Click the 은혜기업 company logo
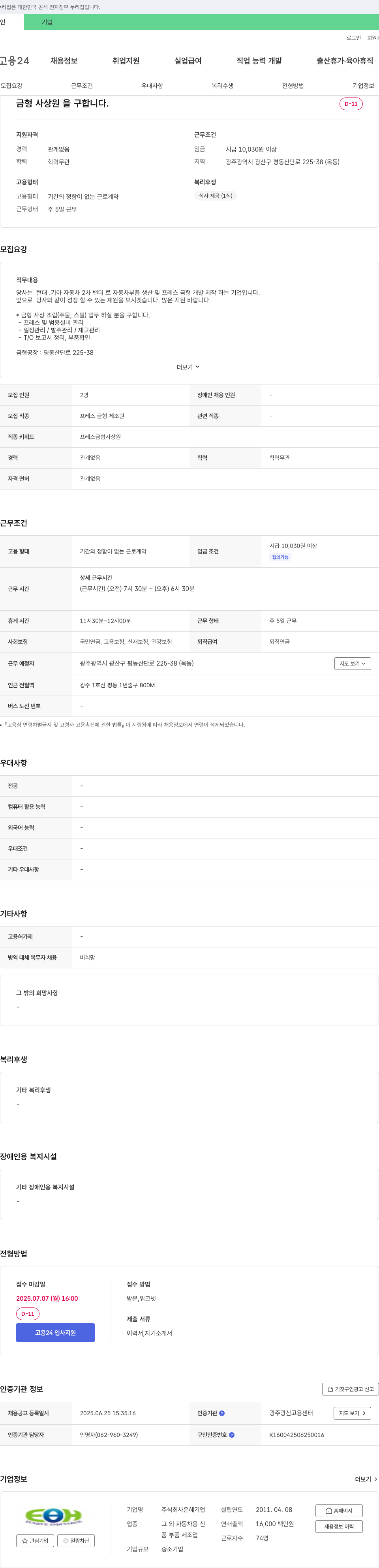This screenshot has width=379, height=1568. tap(54, 1515)
